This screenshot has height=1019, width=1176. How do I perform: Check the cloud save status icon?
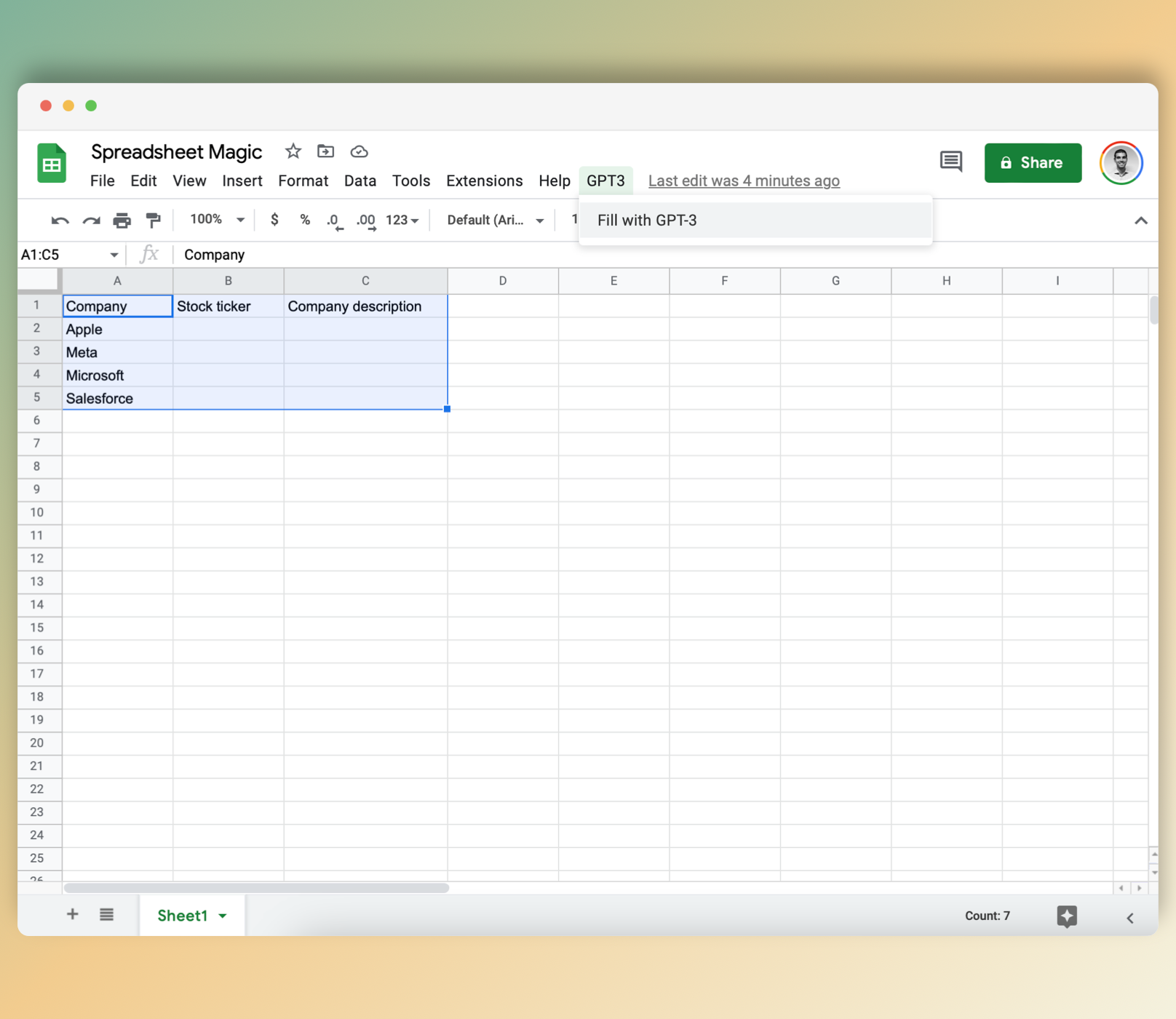pos(359,151)
